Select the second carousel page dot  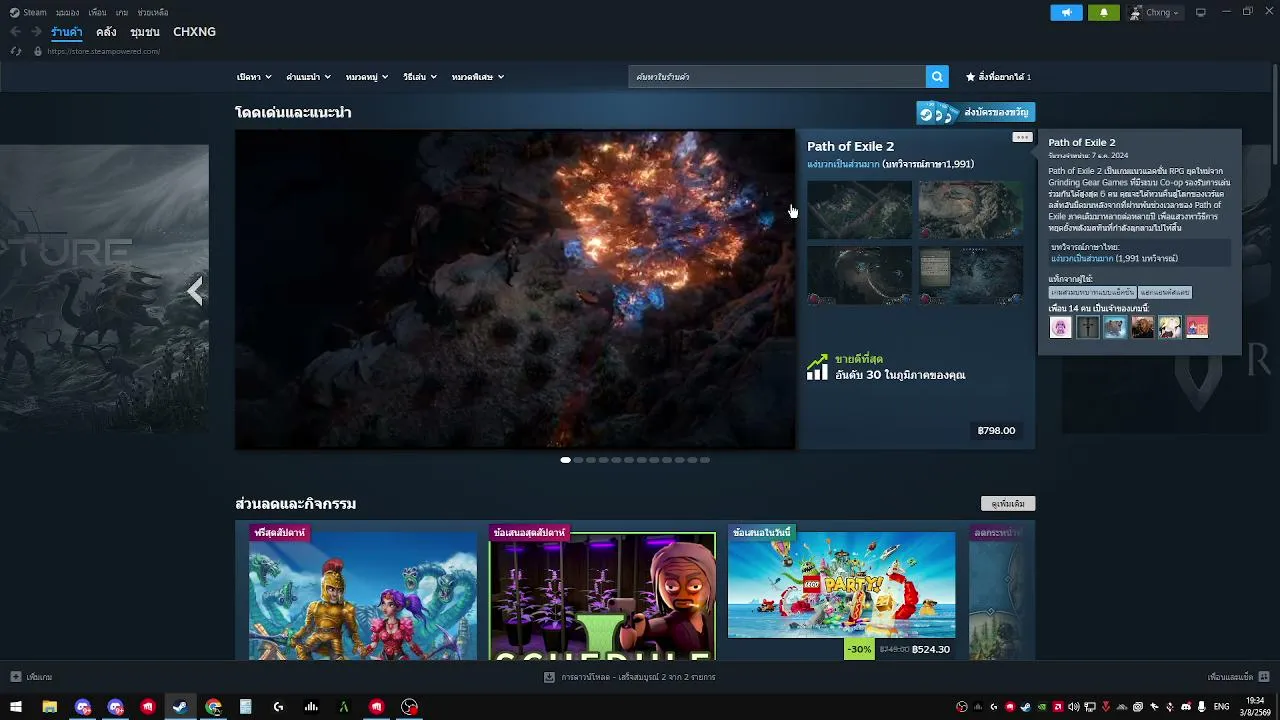point(578,460)
